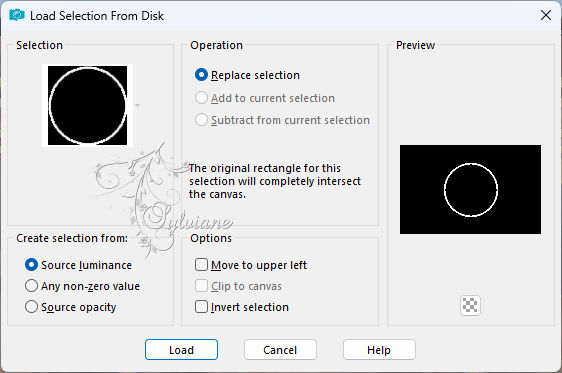Open the selection picker dropdown arrow
This screenshot has width=562, height=373.
click(x=137, y=105)
